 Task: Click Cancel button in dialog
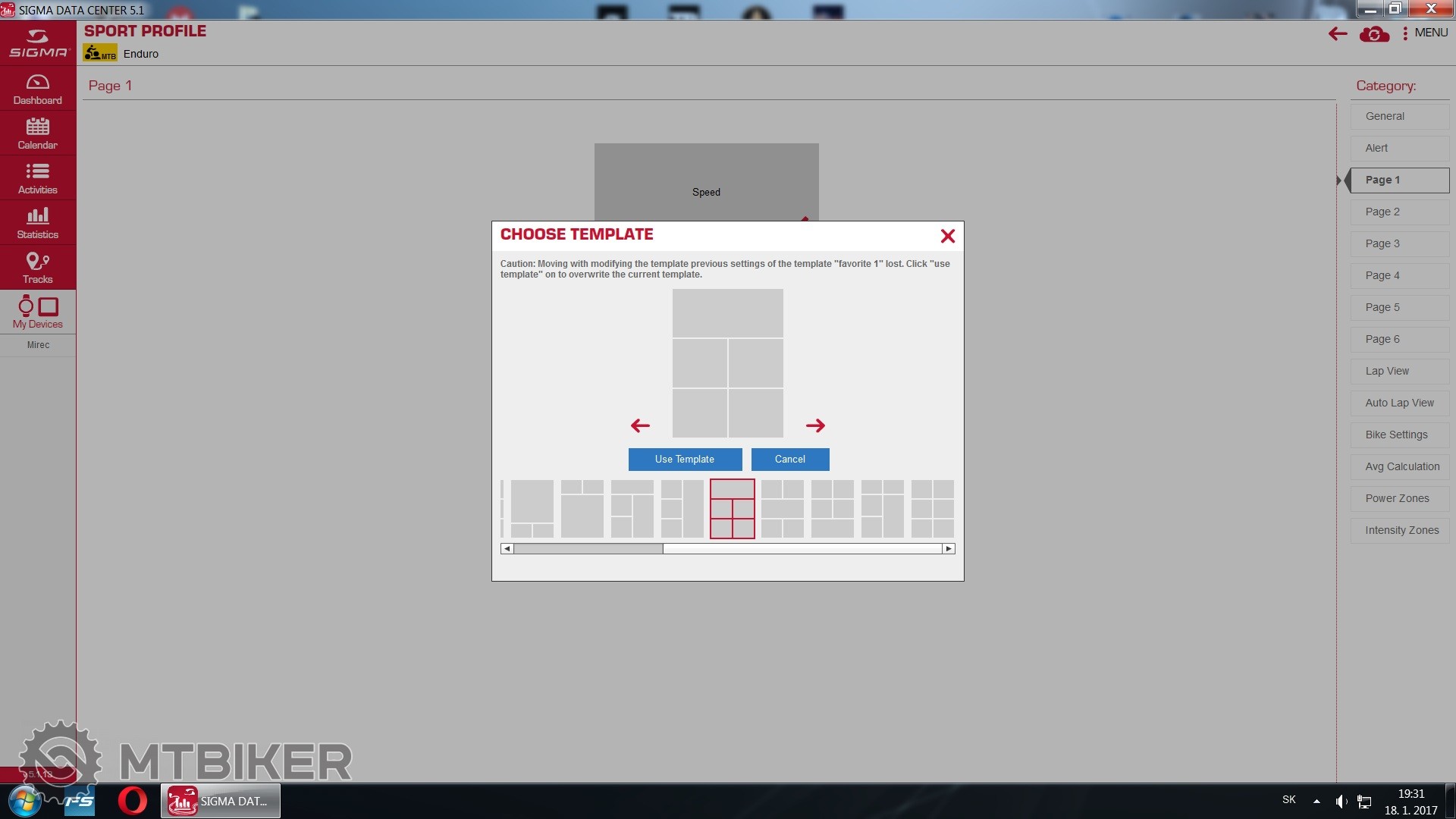pos(789,460)
